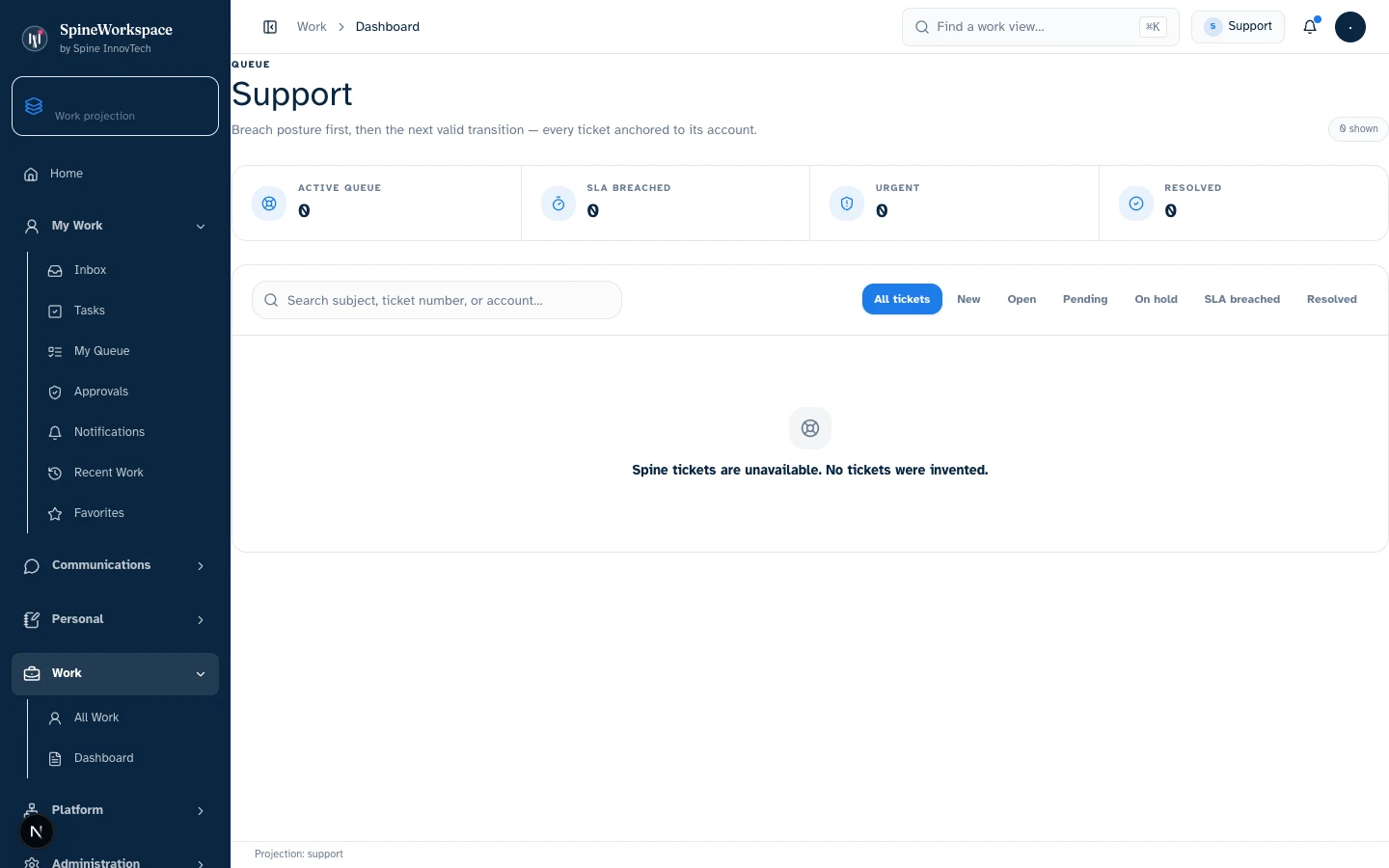Open the user avatar menu
This screenshot has height=868, width=1389.
tap(1350, 27)
